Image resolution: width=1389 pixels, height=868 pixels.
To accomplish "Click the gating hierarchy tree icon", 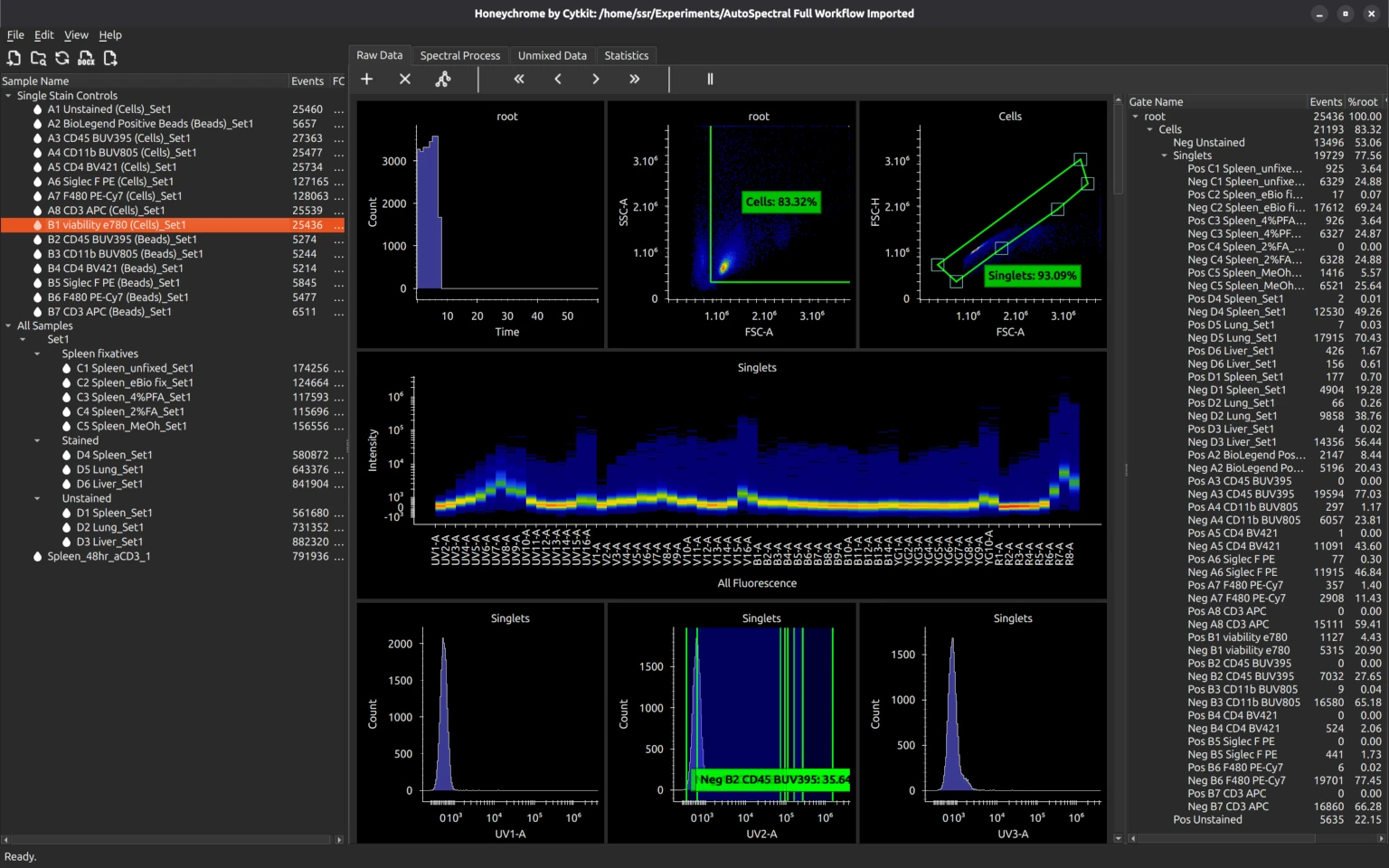I will (443, 80).
